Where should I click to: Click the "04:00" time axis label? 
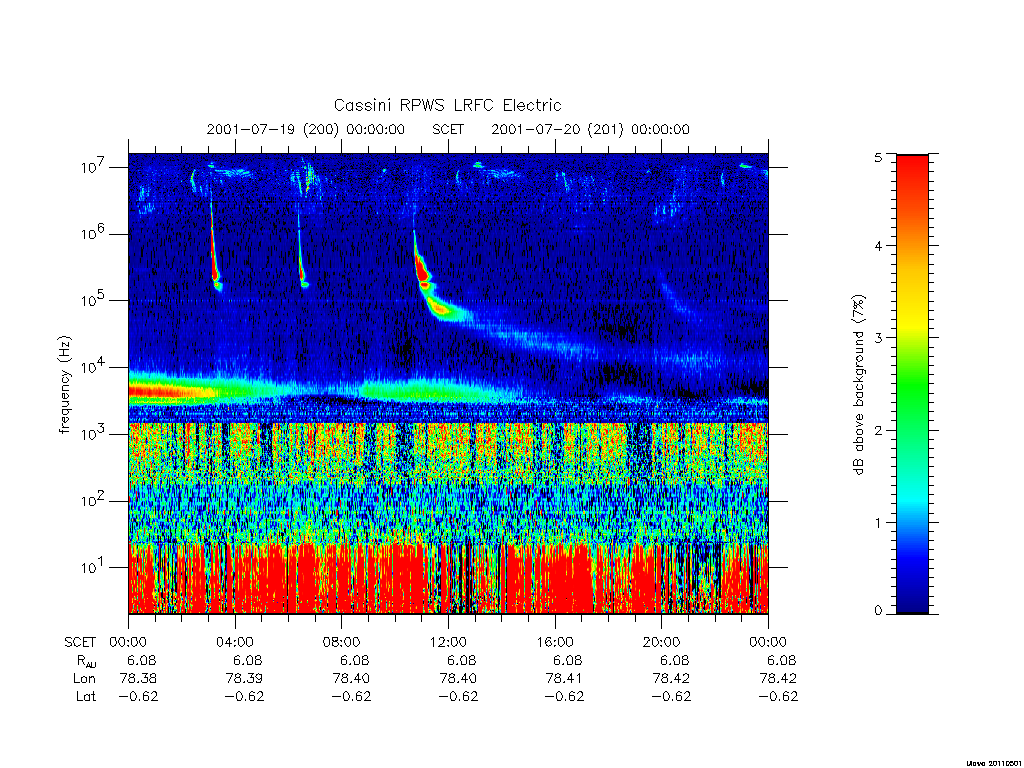coord(234,642)
